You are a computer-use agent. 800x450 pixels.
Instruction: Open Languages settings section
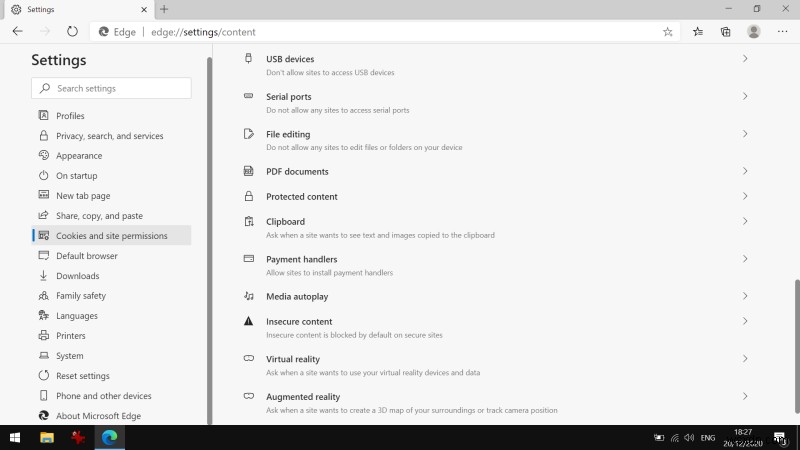(111, 315)
